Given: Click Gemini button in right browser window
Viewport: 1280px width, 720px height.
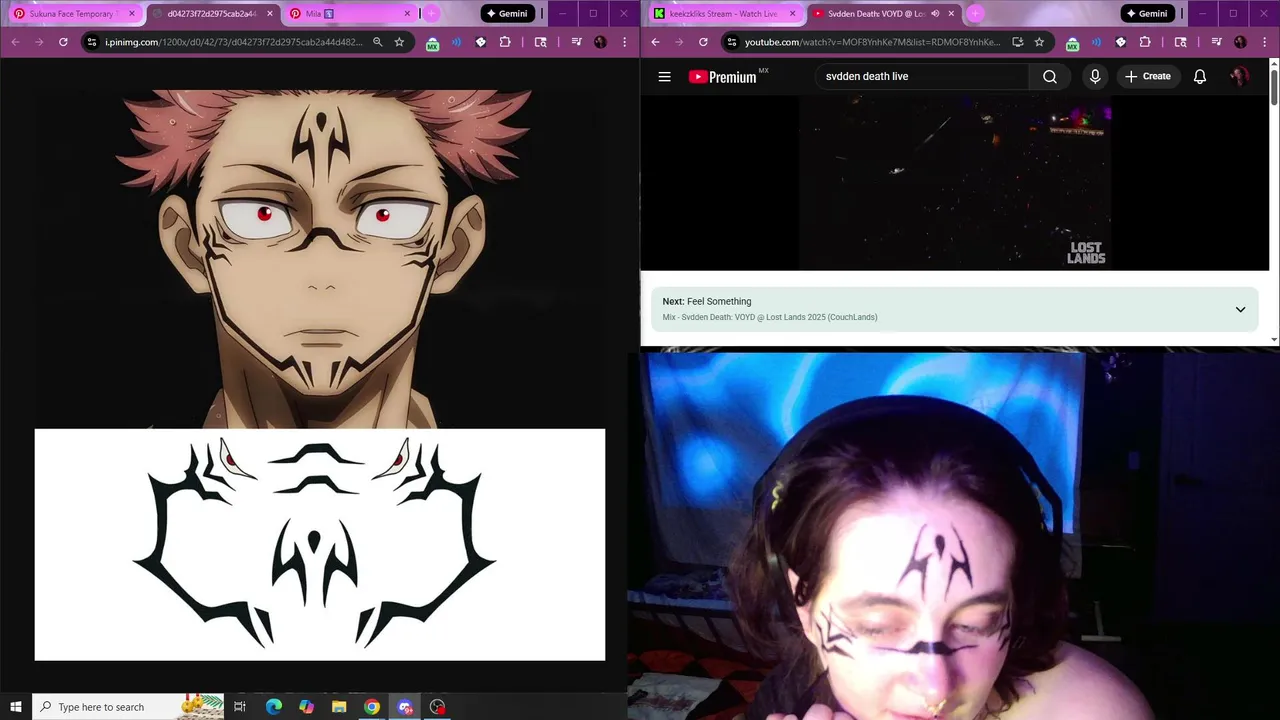Looking at the screenshot, I should tap(1147, 14).
